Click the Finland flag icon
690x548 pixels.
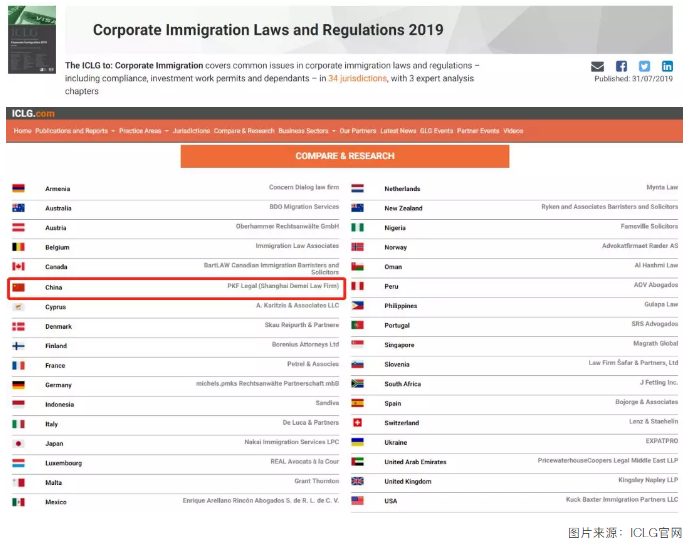click(18, 346)
